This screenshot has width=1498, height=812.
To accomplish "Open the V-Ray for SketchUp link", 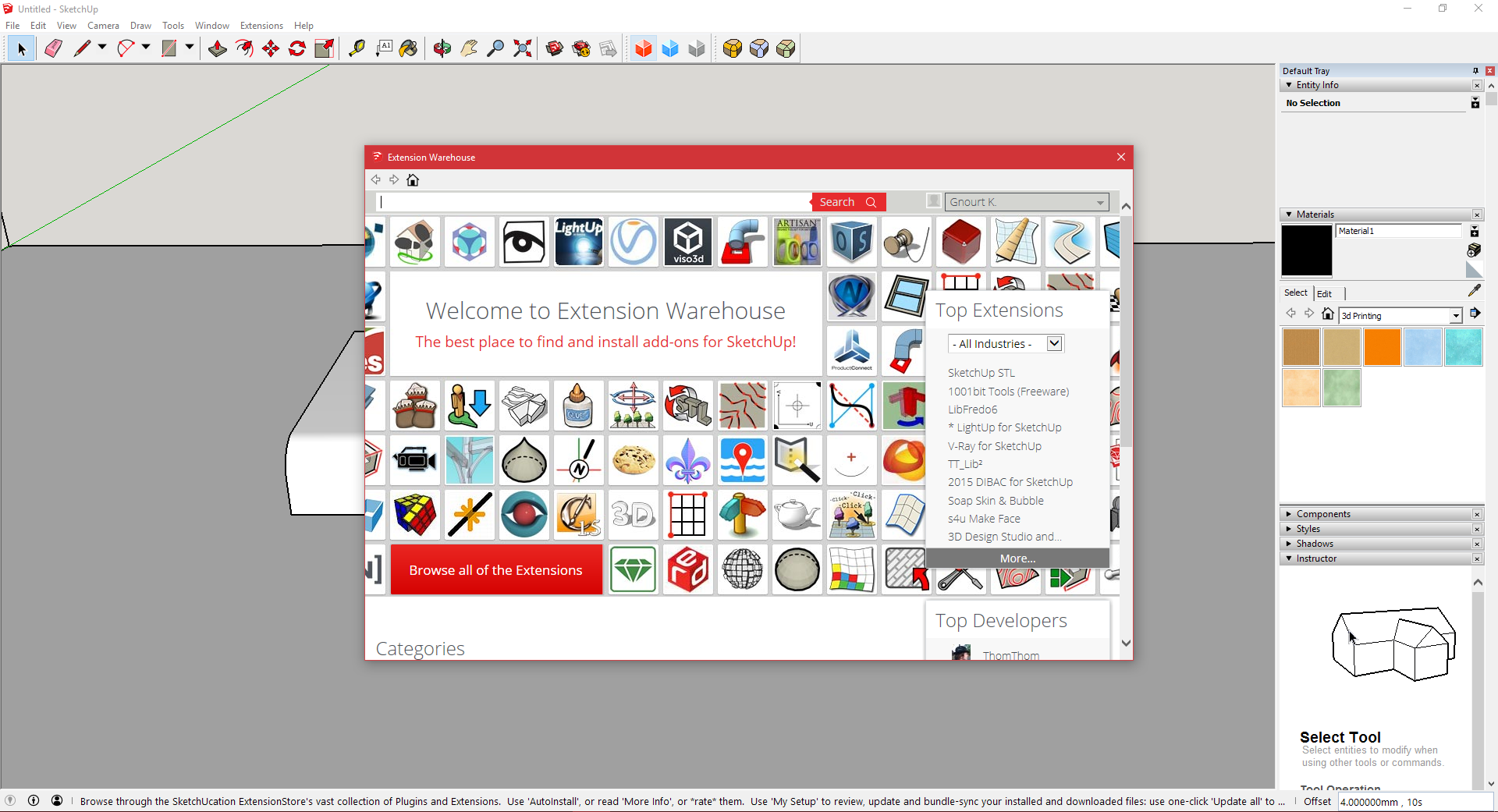I will pyautogui.click(x=995, y=446).
